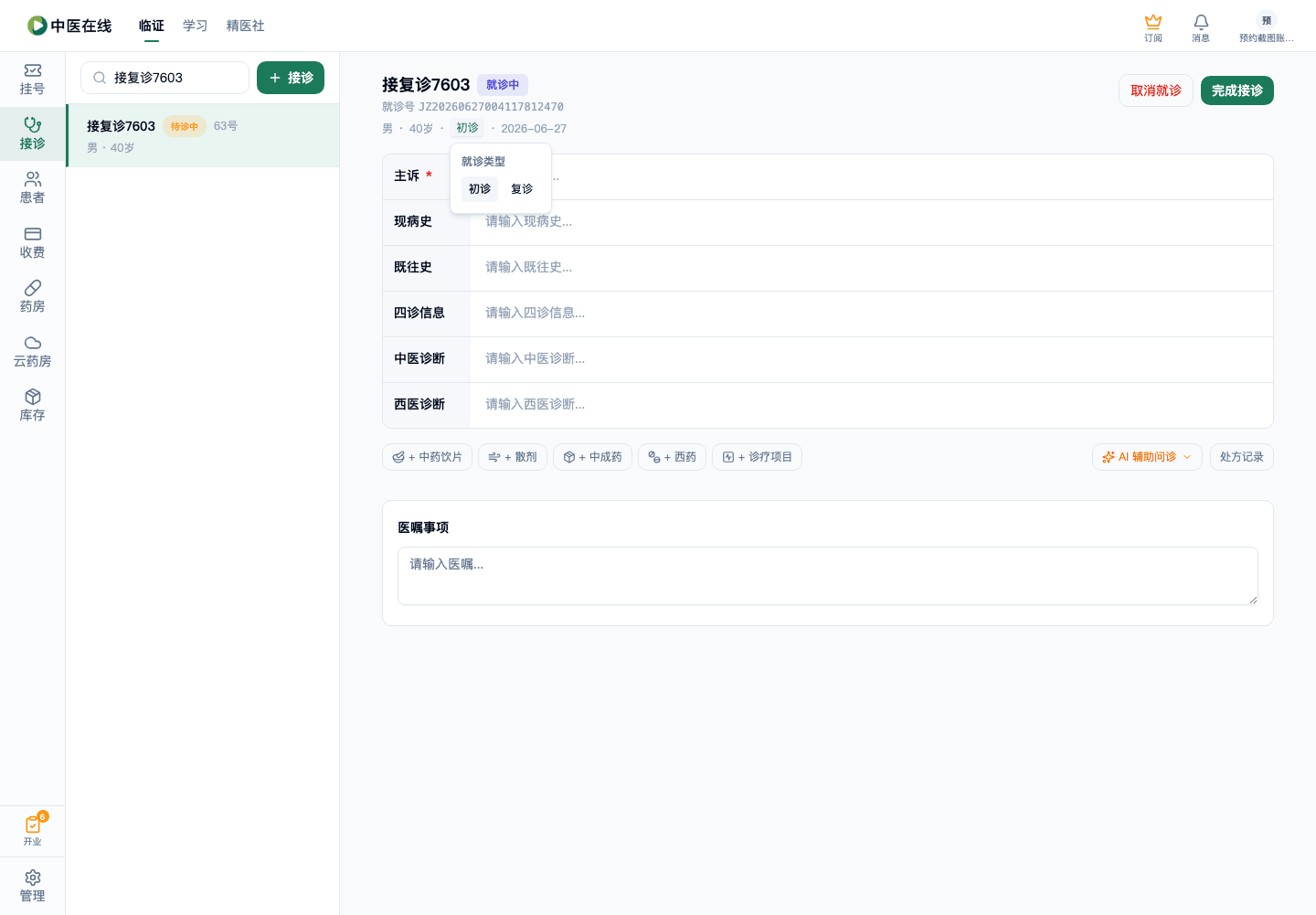Add + 中药饮片 prescription
1316x915 pixels.
pos(427,457)
